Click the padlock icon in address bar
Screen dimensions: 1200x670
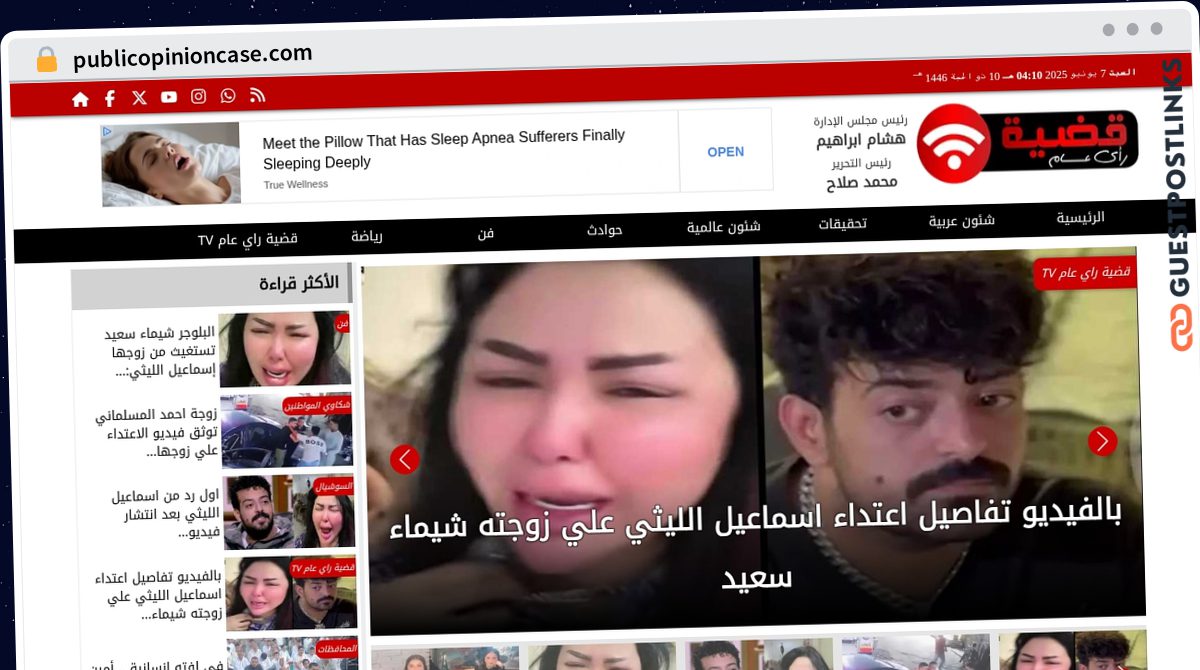[x=46, y=60]
